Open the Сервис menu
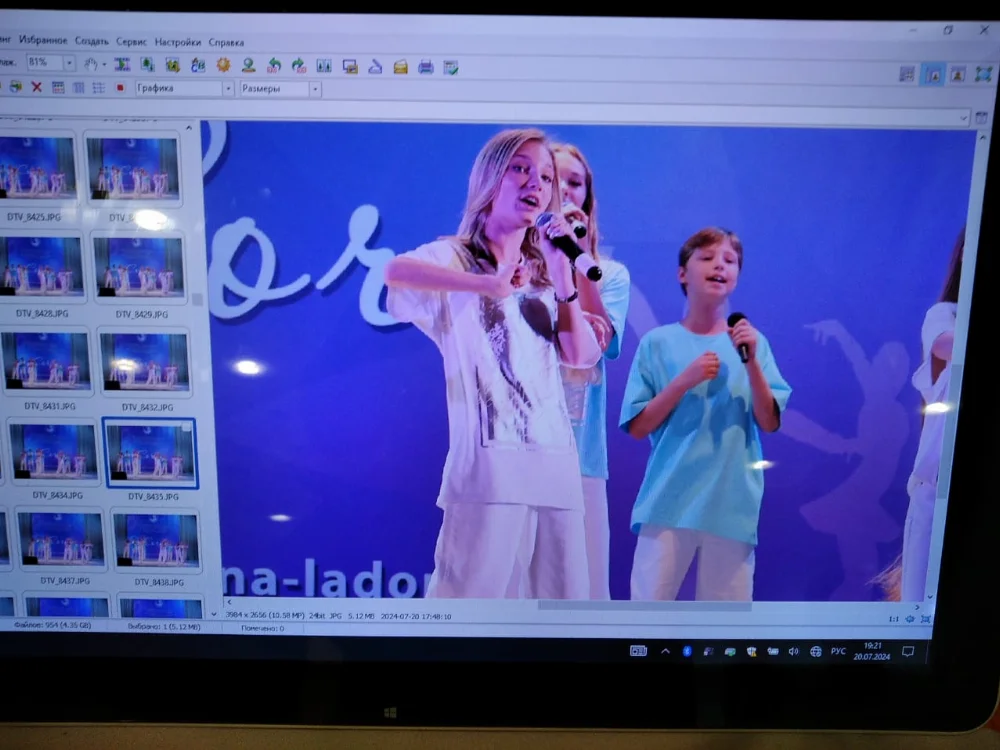 click(x=131, y=42)
